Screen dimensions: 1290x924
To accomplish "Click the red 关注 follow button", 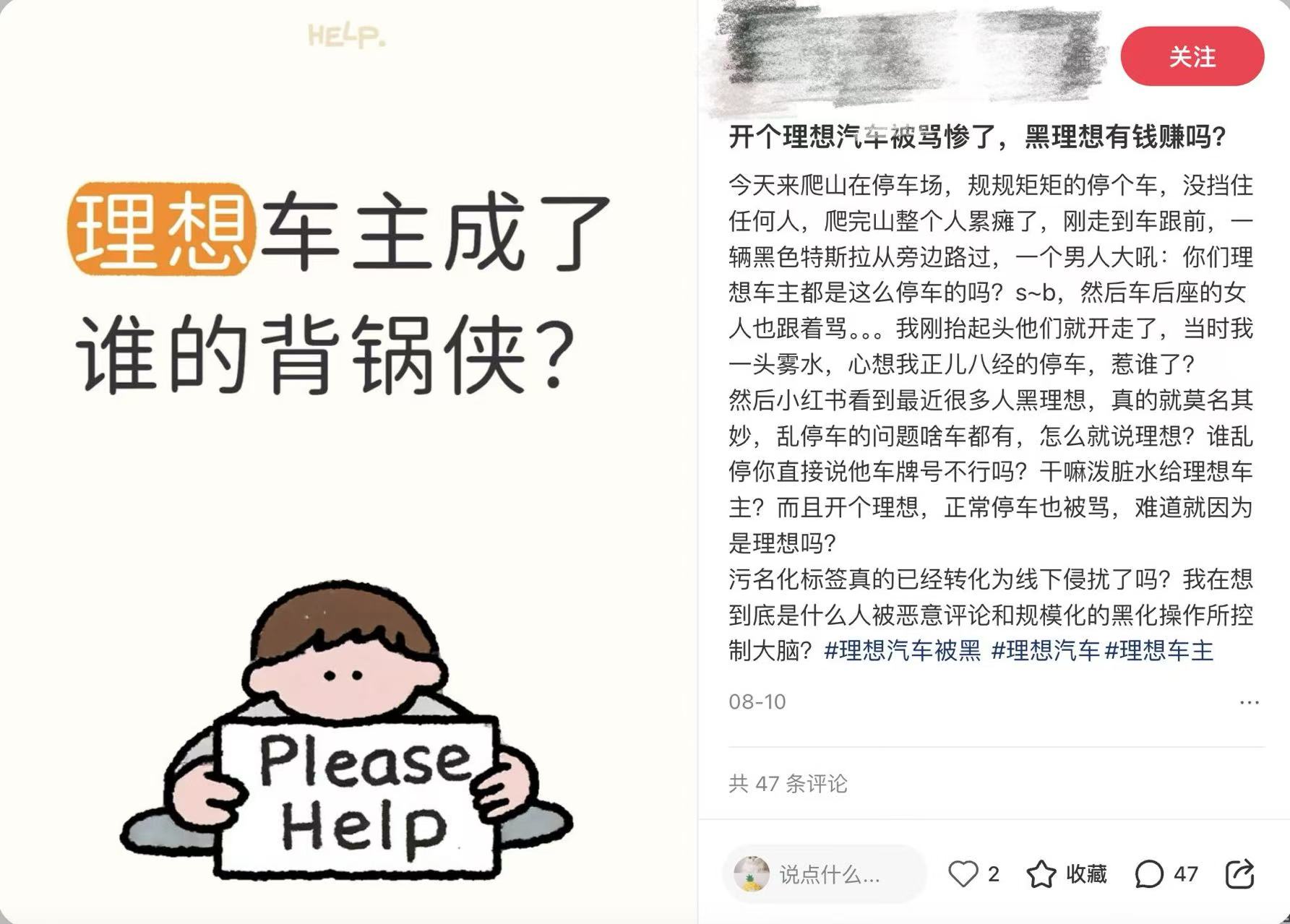I will tap(1192, 56).
